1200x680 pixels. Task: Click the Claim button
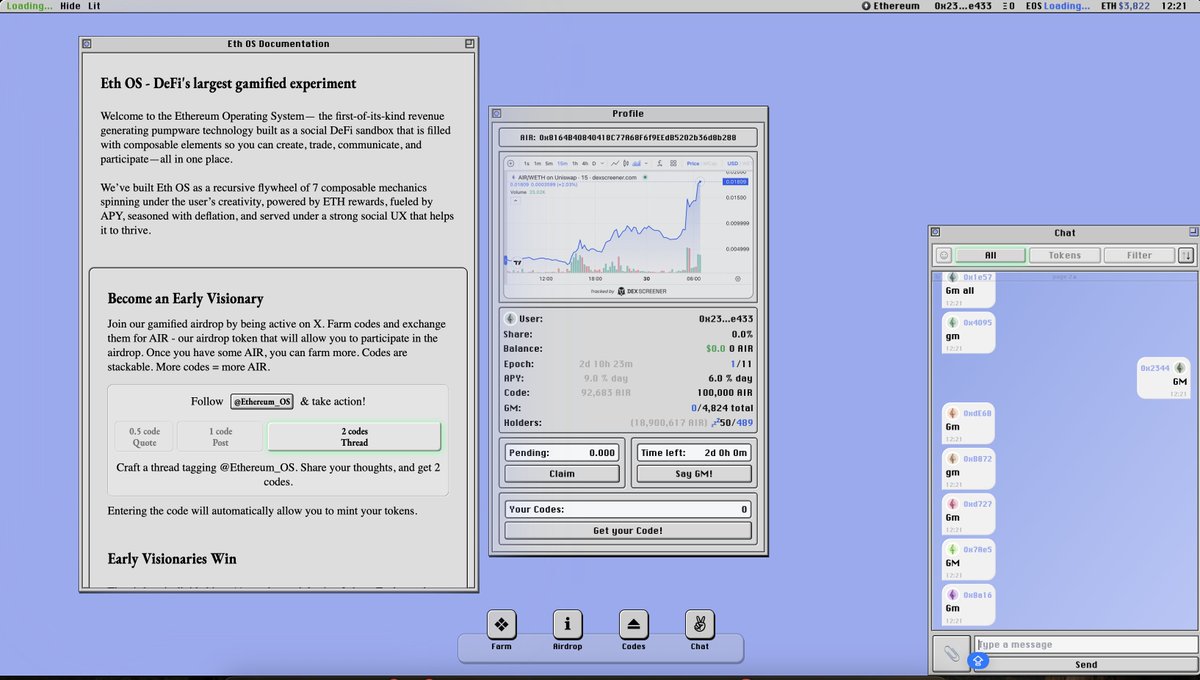[x=562, y=473]
